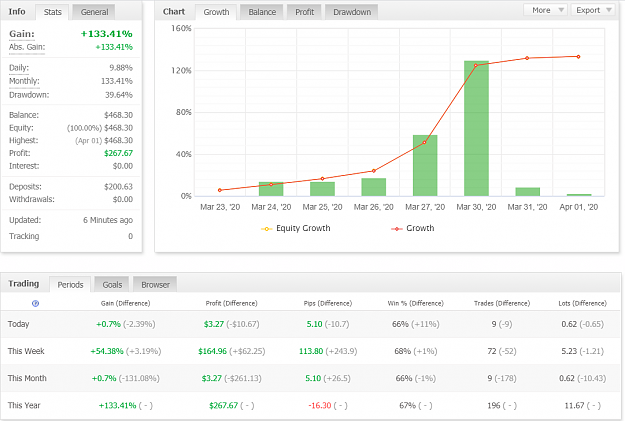Click the Gain label in Info panel

tap(22, 34)
